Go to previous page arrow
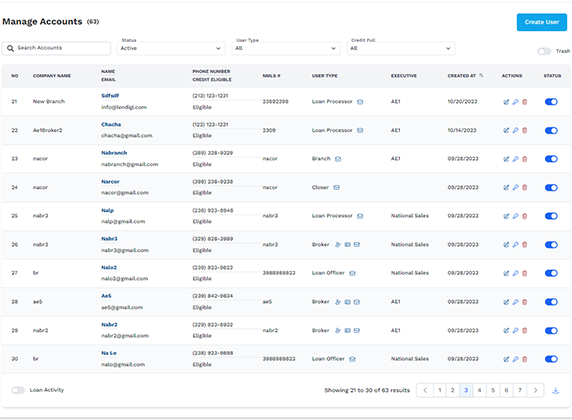572x420 pixels. point(425,390)
